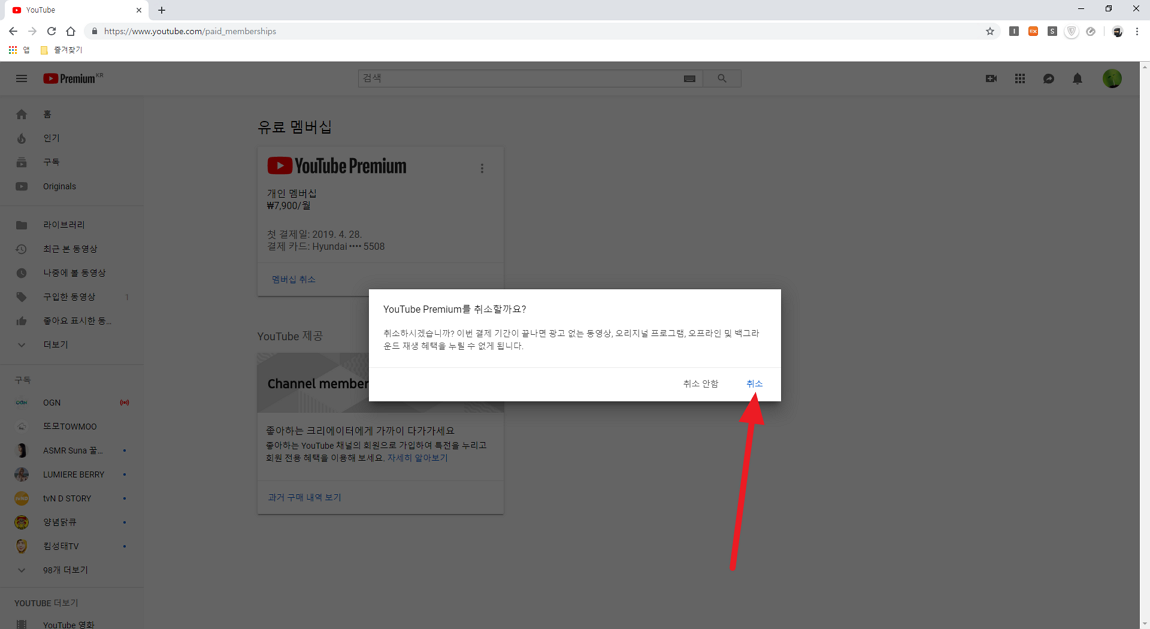Open the OGN channel subscription
This screenshot has width=1150, height=629.
tap(71, 402)
